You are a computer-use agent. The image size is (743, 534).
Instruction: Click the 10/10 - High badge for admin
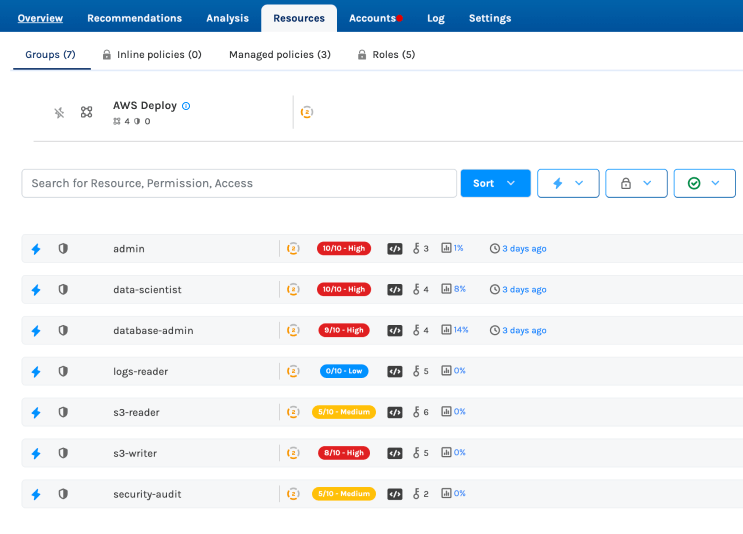click(x=344, y=248)
